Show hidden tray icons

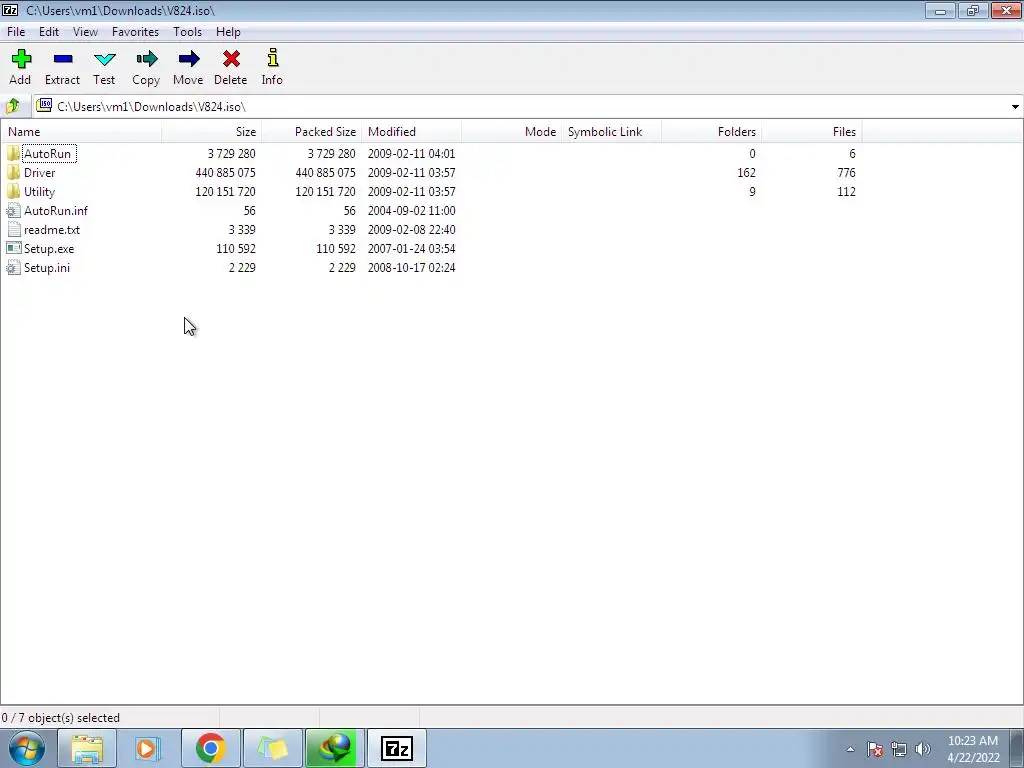pyautogui.click(x=850, y=749)
